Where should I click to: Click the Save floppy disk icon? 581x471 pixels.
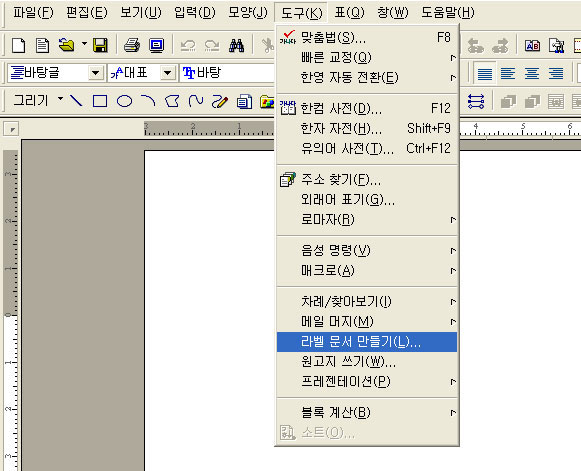[x=100, y=46]
